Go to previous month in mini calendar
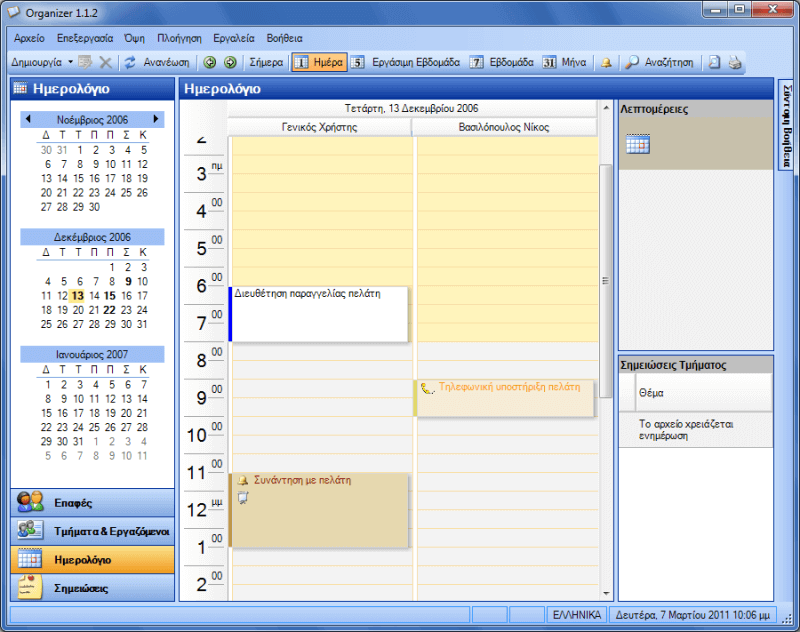Screen dimensions: 800x632 [28, 119]
